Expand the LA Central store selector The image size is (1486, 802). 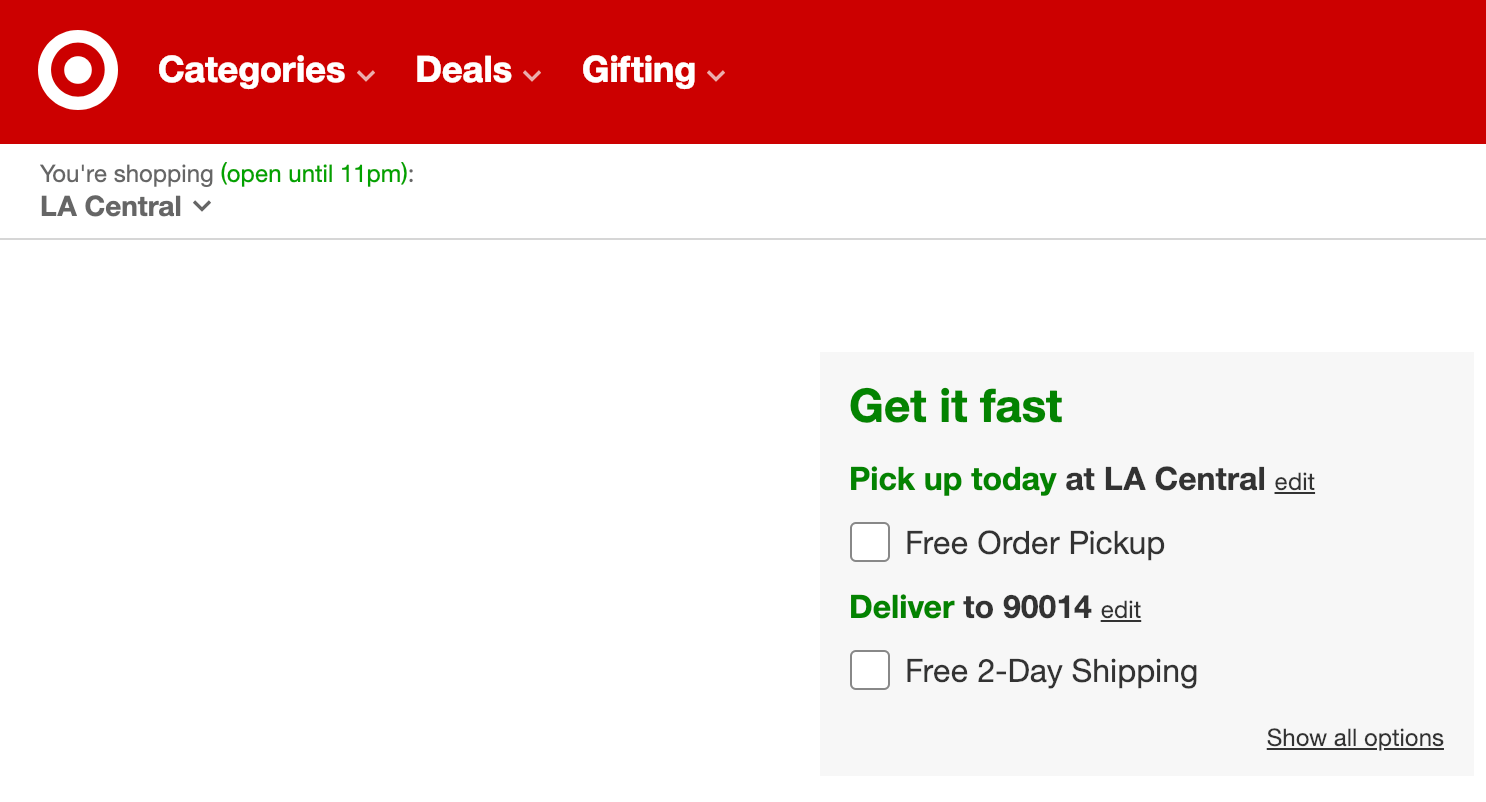pyautogui.click(x=111, y=207)
